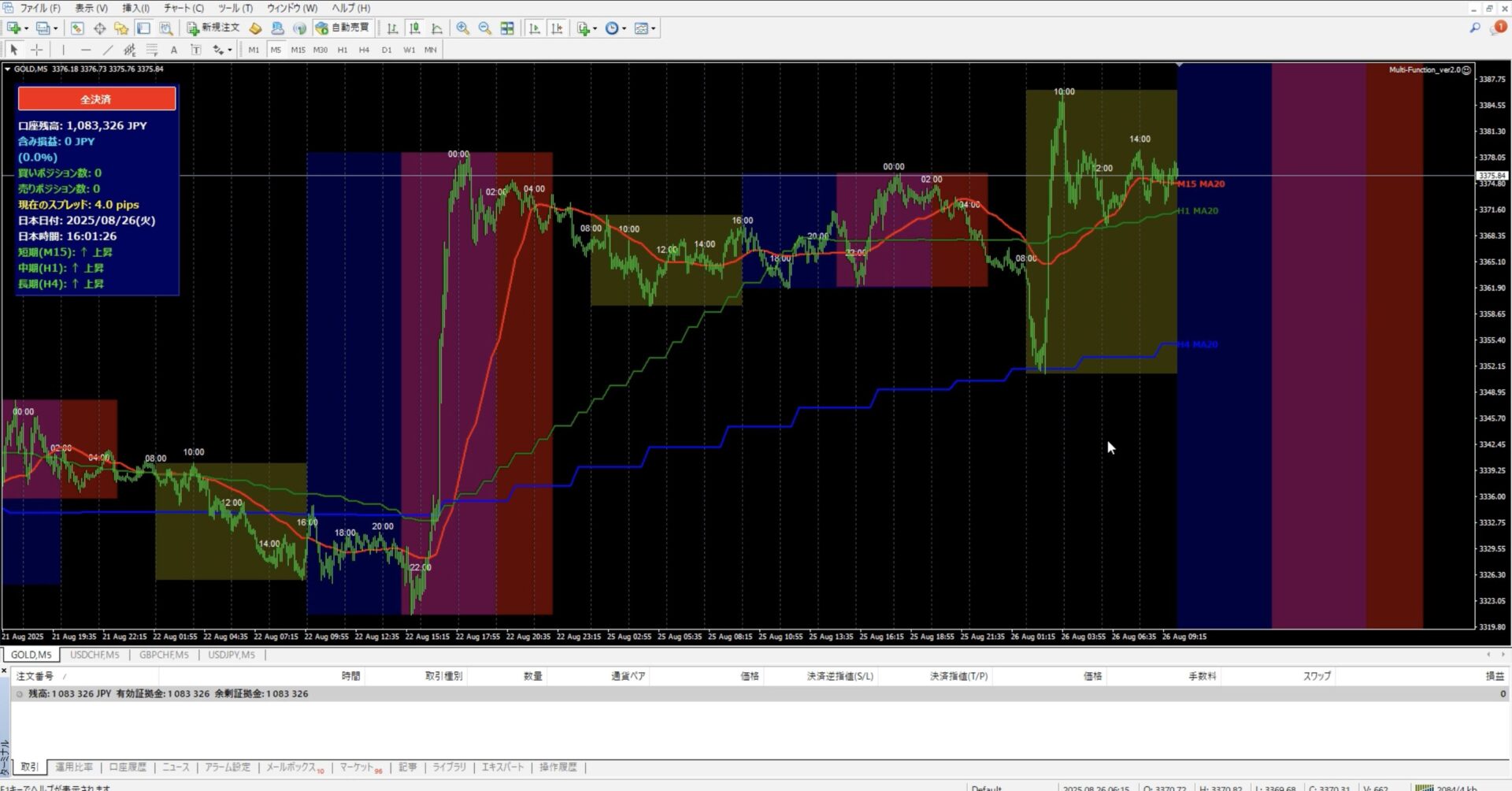Select the text label 'A' tool
The height and width of the screenshot is (791, 1512).
point(174,50)
